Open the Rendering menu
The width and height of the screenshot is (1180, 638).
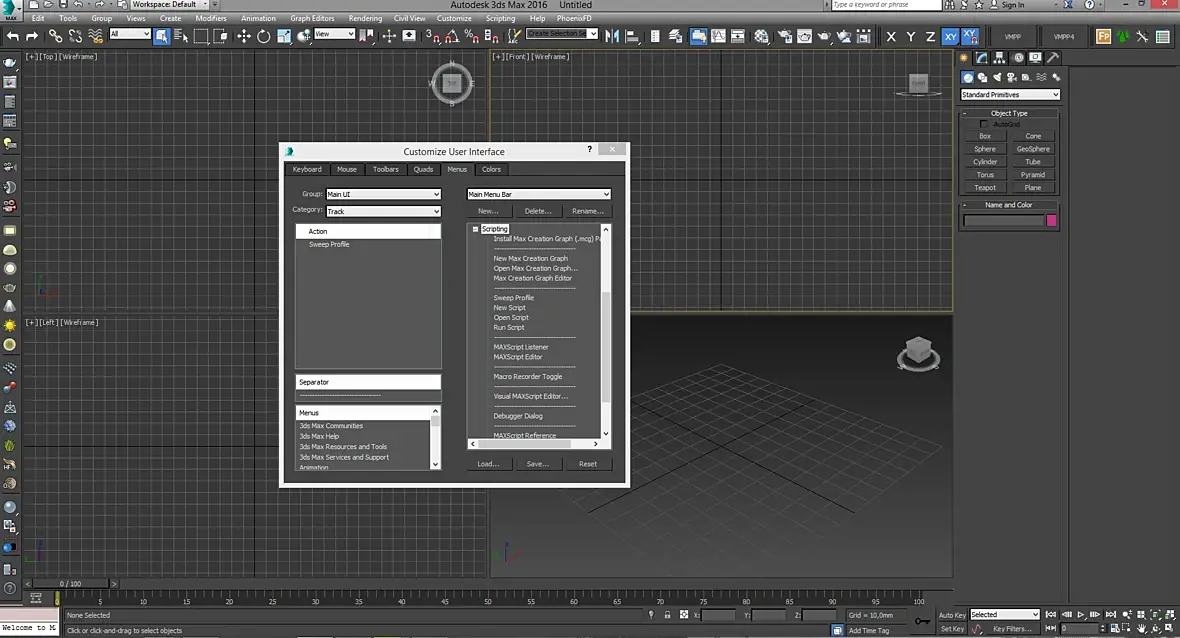(x=365, y=18)
